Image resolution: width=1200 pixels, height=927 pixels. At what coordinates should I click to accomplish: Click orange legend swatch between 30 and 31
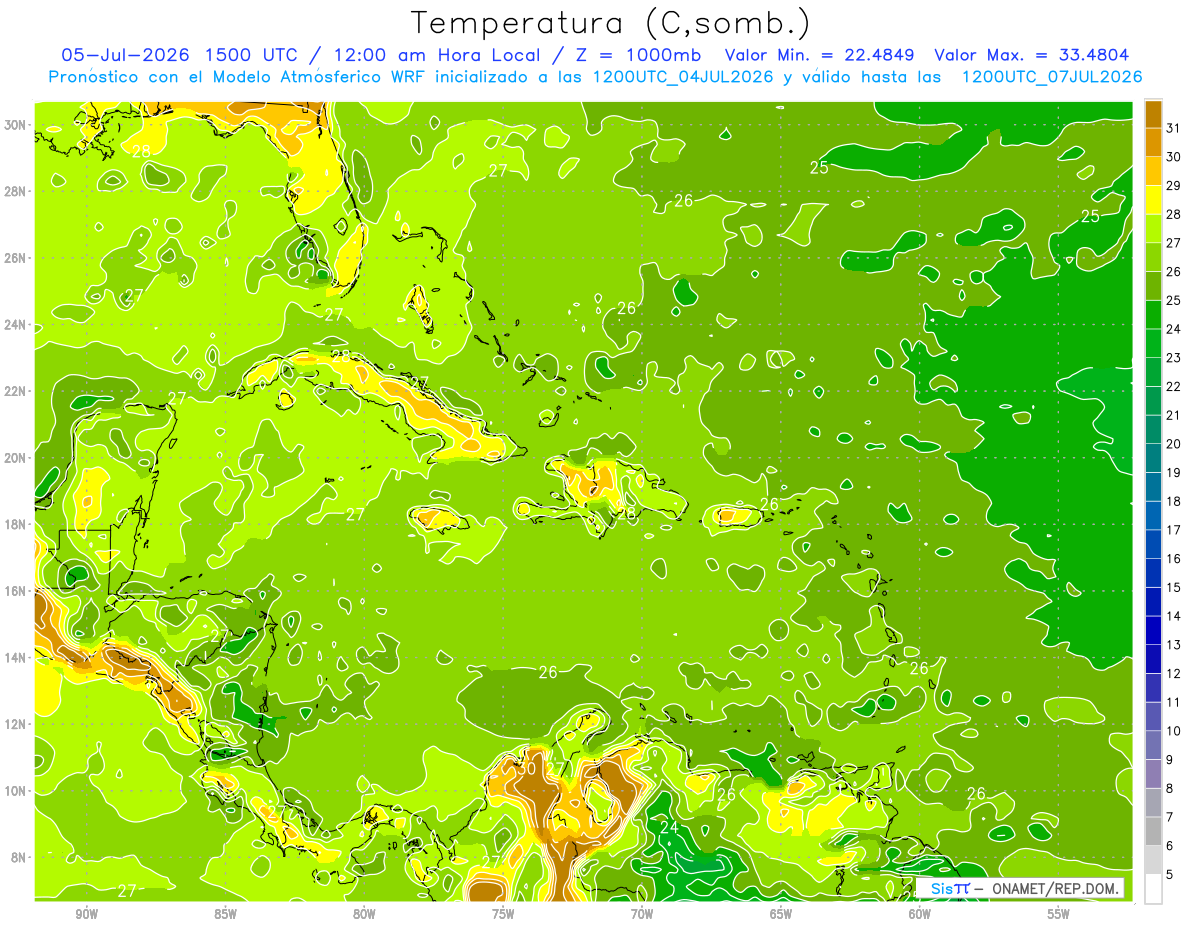pos(1153,142)
